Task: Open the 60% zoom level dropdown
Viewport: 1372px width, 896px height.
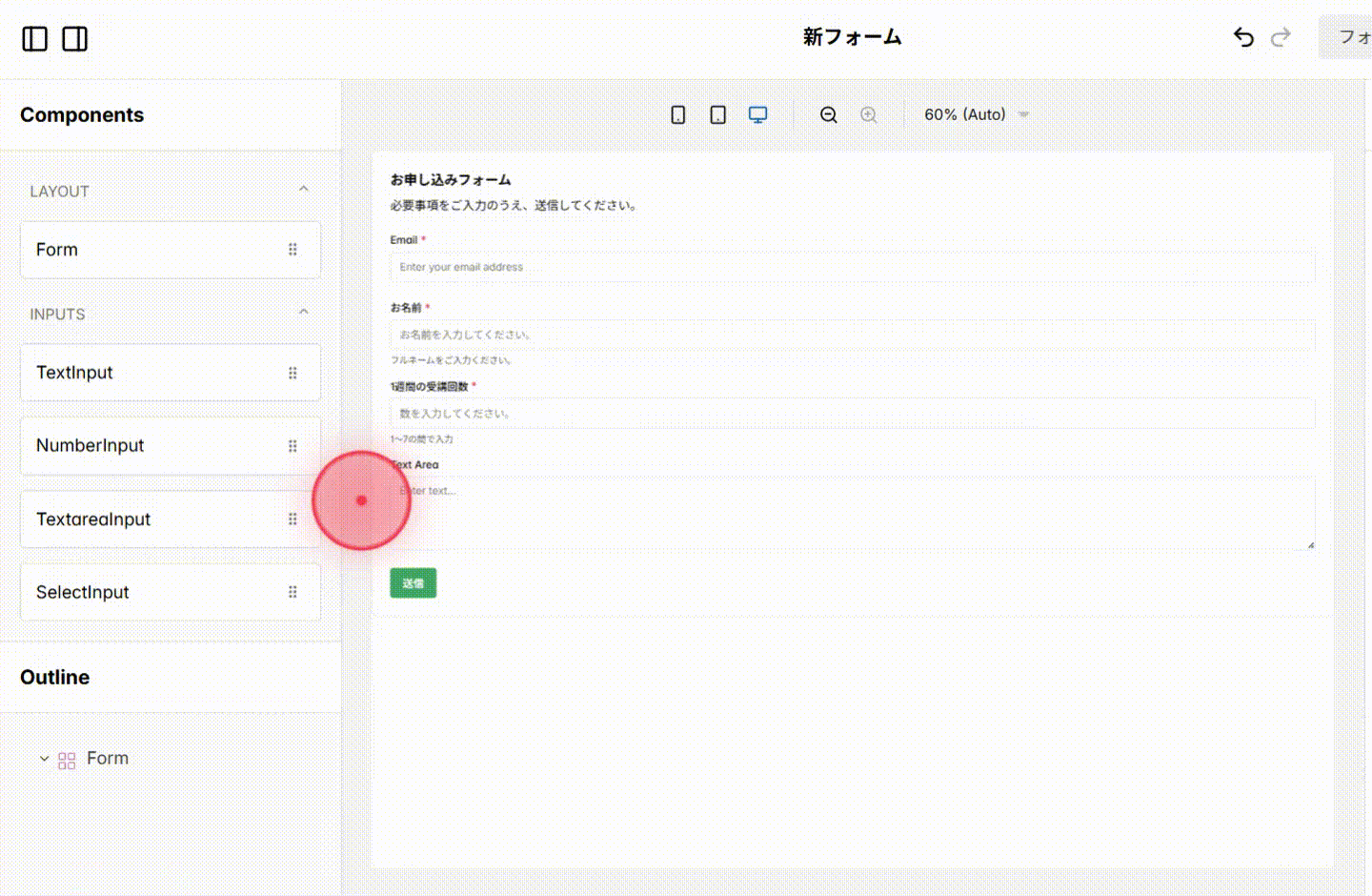Action: 976,114
